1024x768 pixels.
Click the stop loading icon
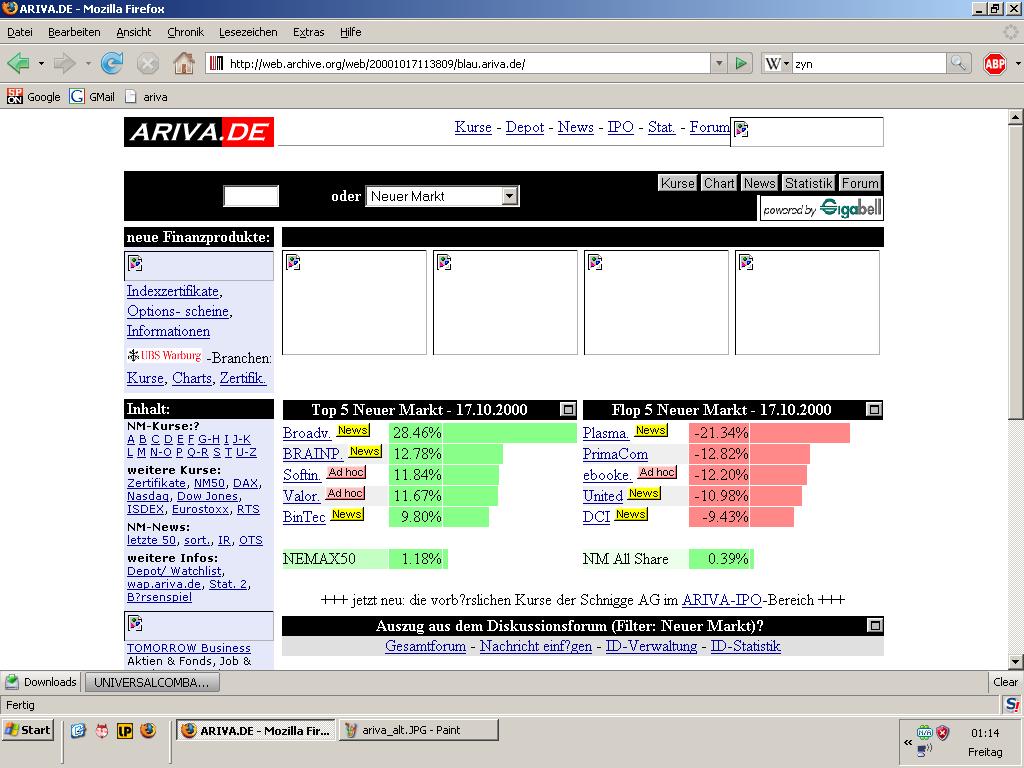point(148,63)
